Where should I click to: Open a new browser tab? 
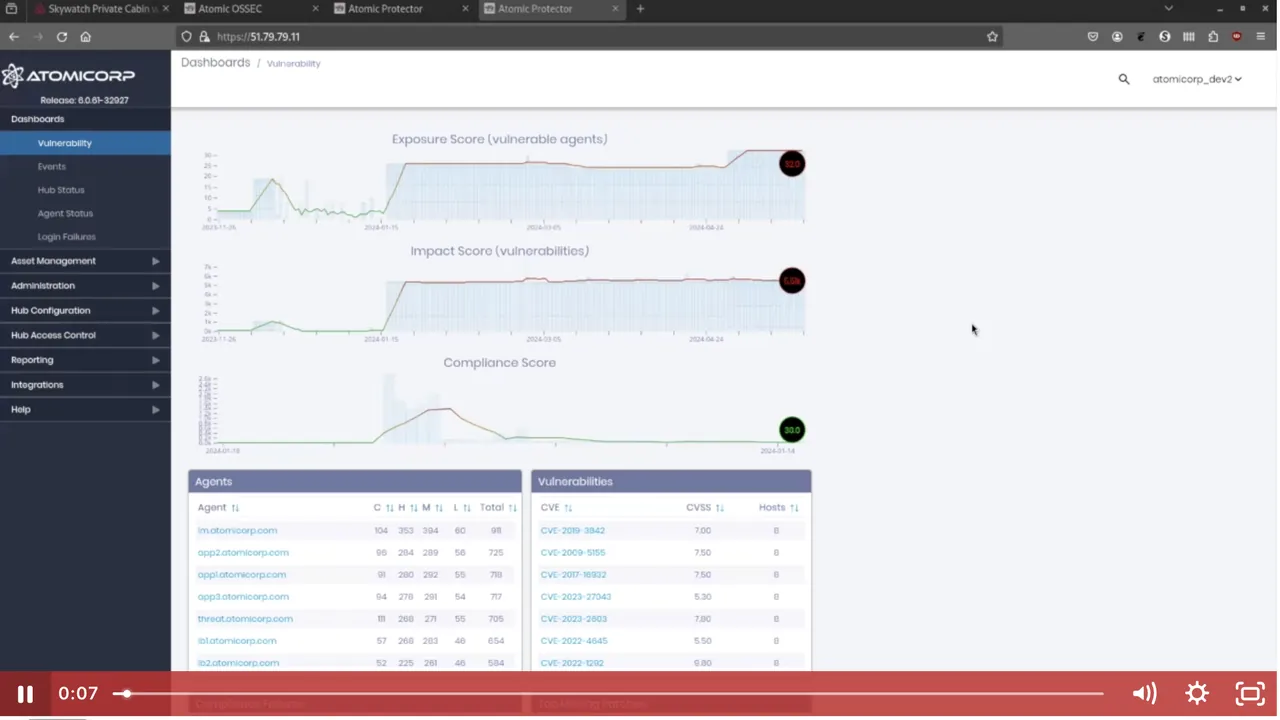pos(640,9)
